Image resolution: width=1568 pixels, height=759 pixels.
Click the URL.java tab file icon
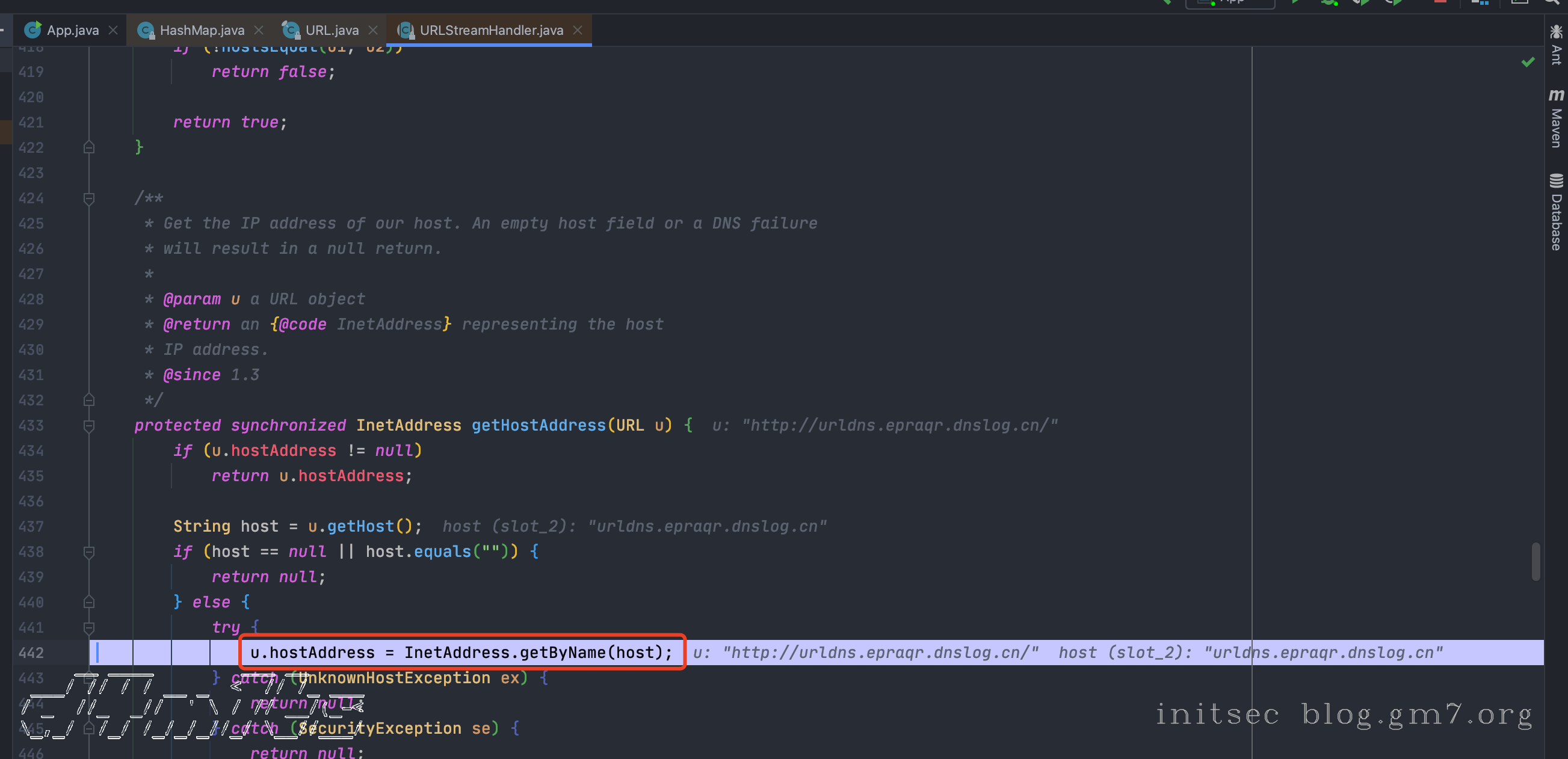(x=291, y=30)
